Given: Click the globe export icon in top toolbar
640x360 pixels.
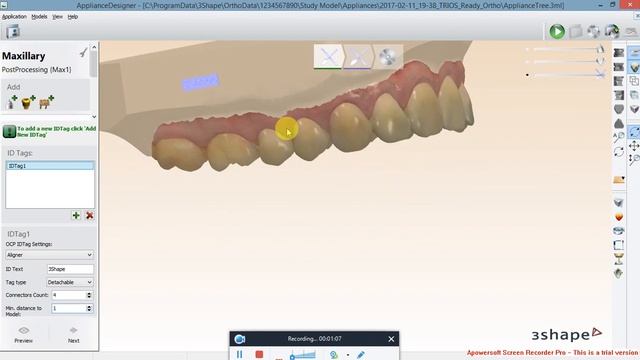Looking at the screenshot, I should (612, 31).
